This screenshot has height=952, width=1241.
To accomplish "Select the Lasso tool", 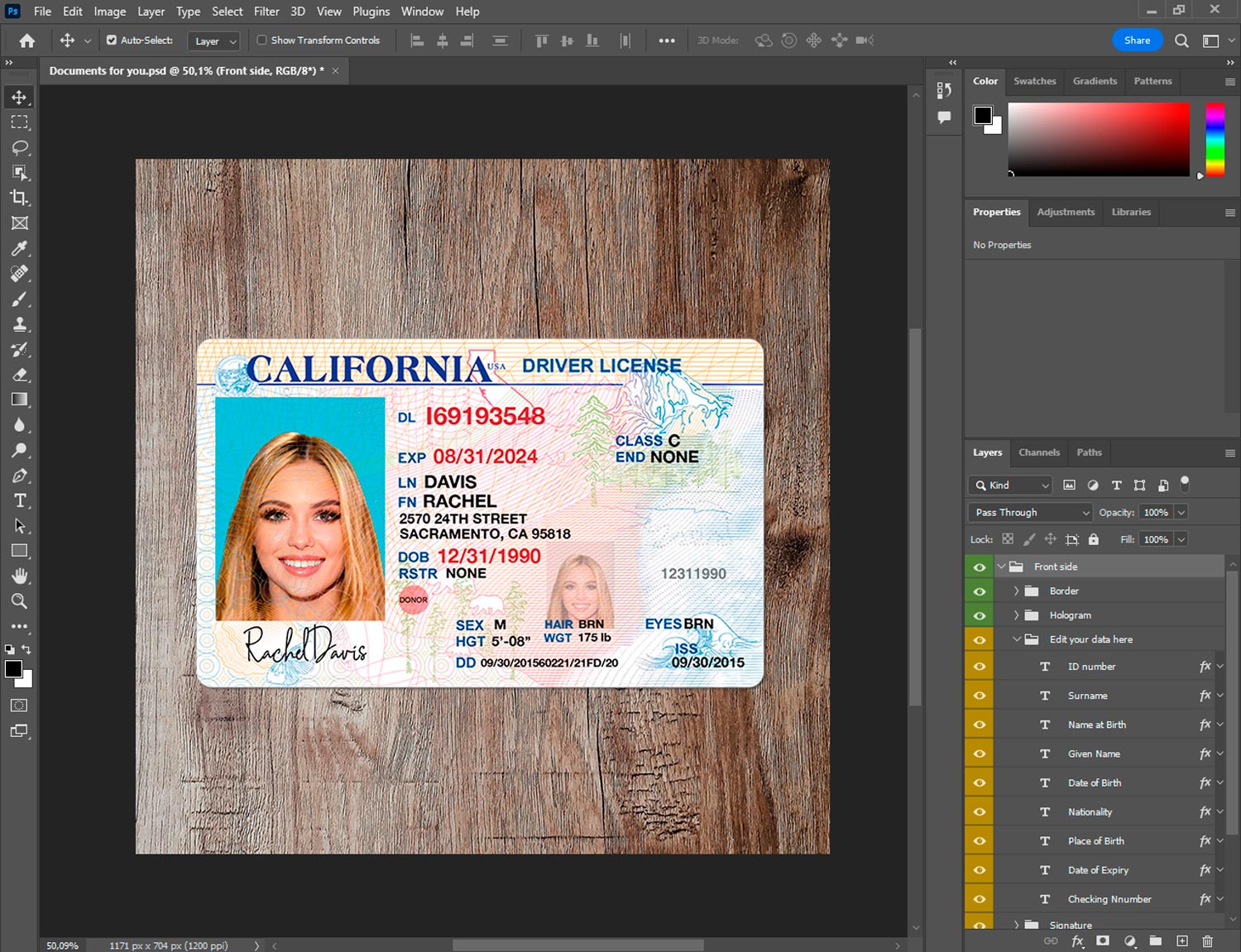I will tap(19, 147).
